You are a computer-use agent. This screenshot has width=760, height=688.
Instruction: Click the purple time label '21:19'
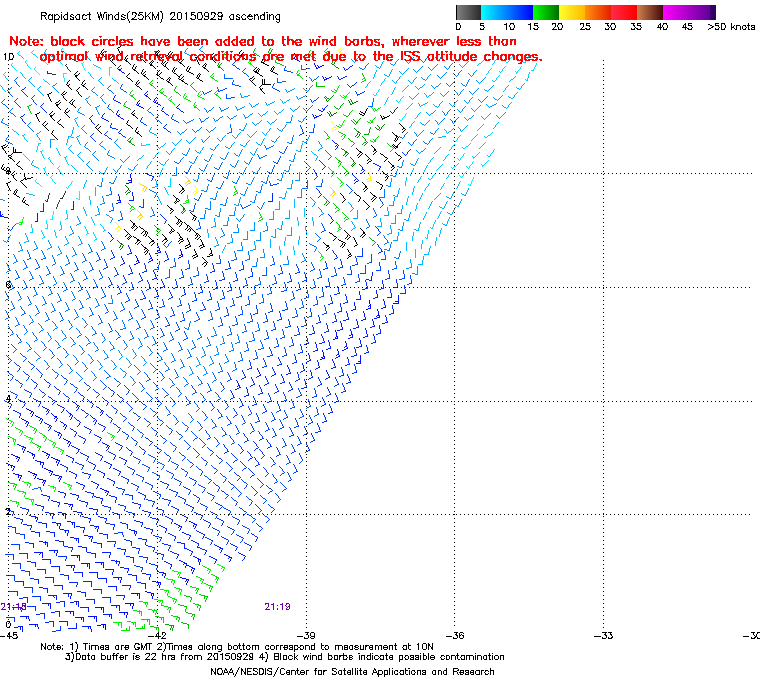[x=277, y=607]
